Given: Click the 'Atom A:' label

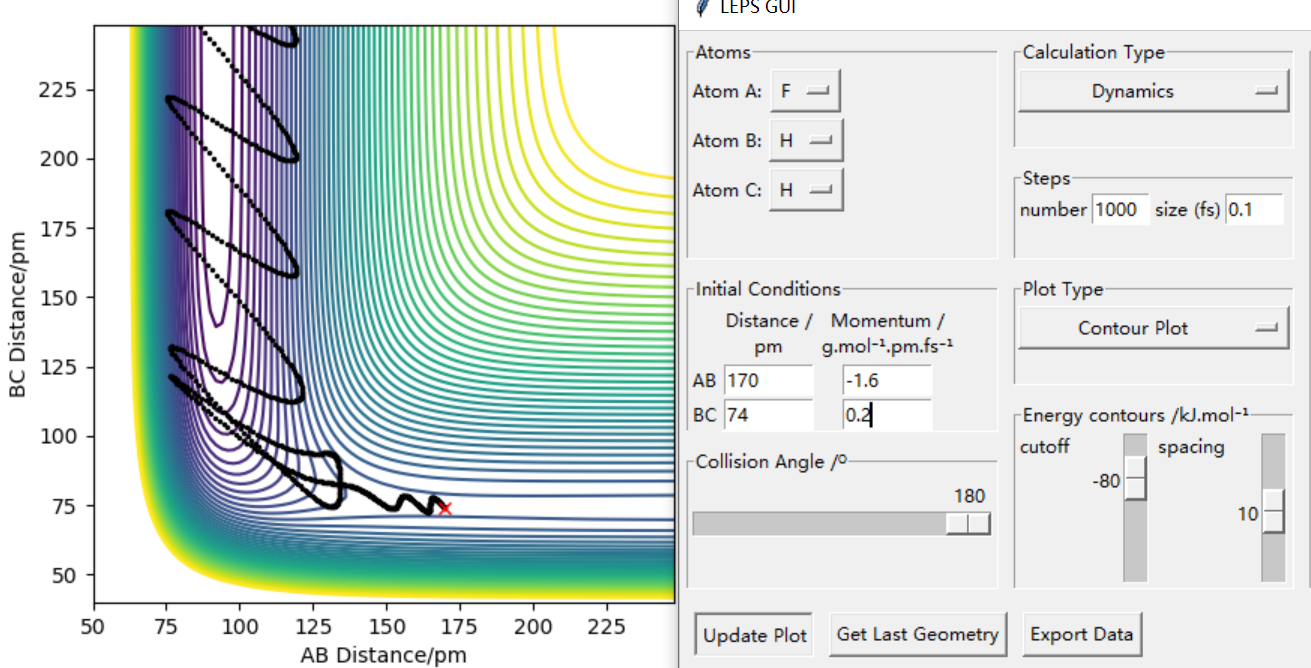Looking at the screenshot, I should click(x=727, y=91).
